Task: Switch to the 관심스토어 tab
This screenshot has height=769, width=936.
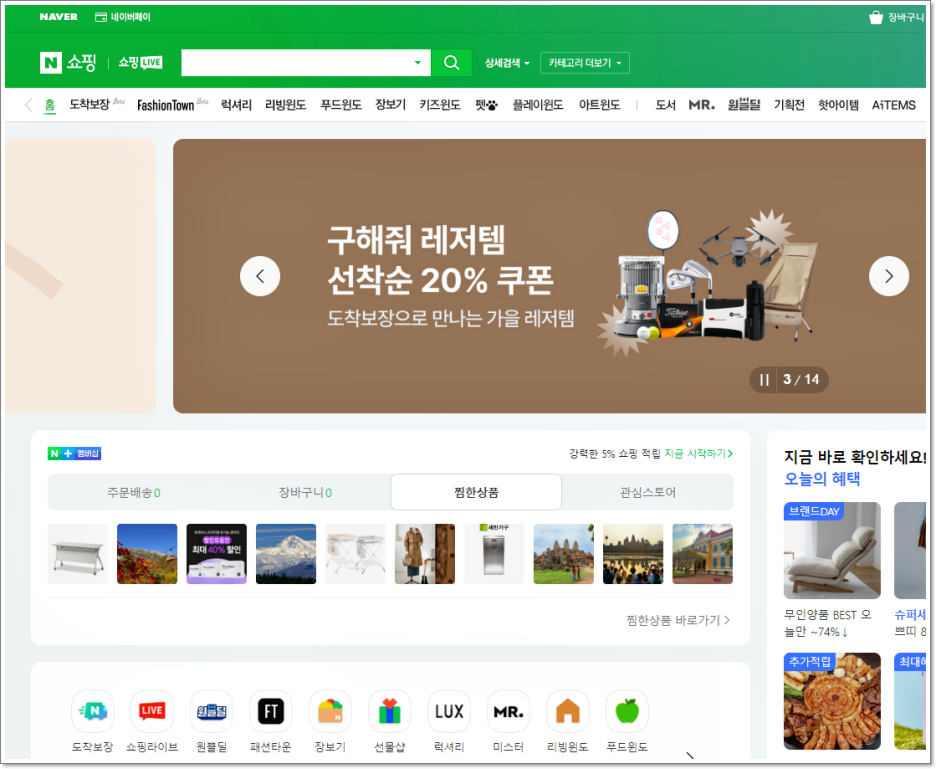Action: tap(648, 493)
